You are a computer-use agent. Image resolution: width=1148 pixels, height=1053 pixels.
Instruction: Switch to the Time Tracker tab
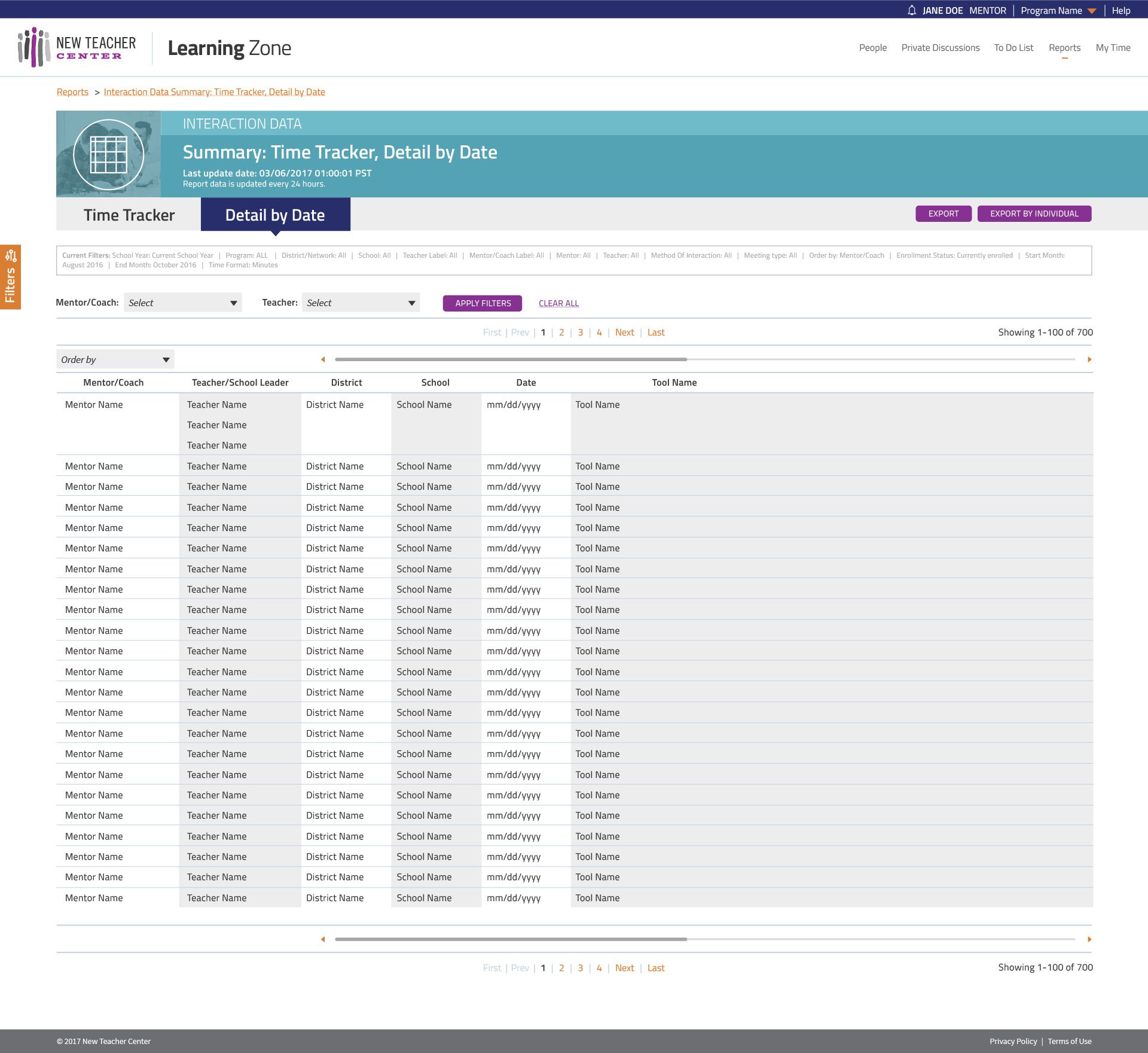click(x=129, y=215)
